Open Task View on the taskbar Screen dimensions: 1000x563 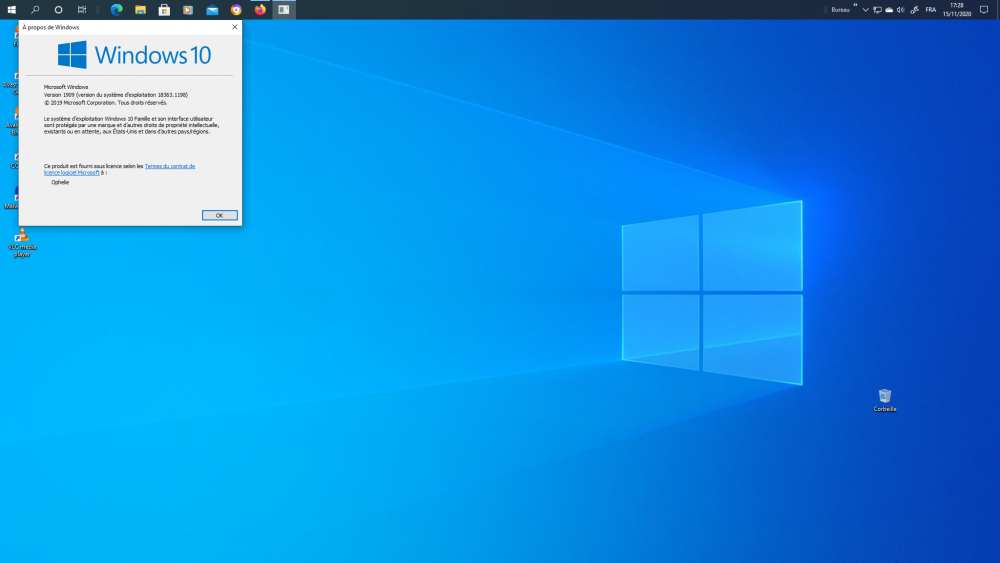(82, 10)
